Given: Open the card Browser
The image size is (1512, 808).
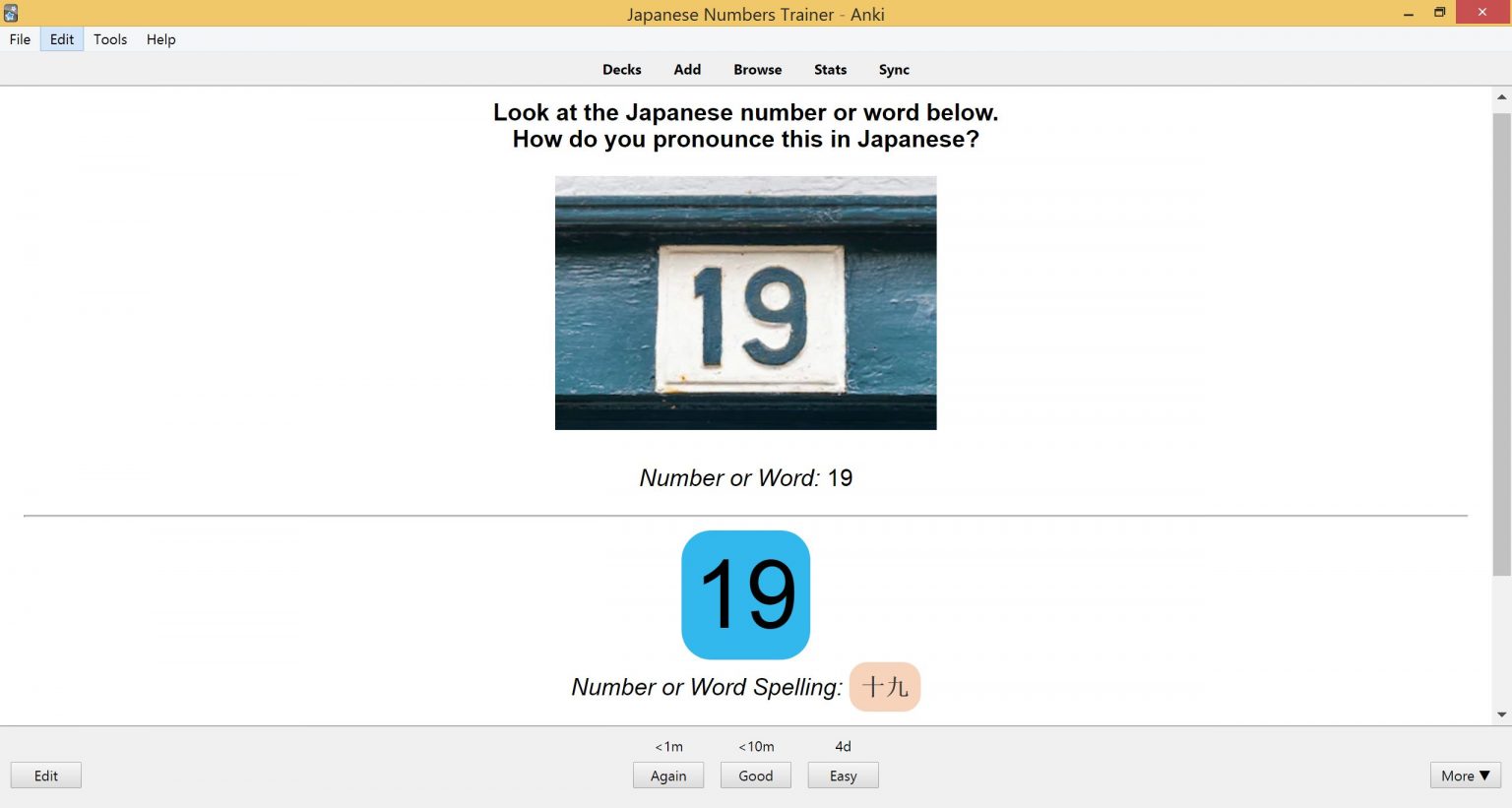Looking at the screenshot, I should coord(757,69).
